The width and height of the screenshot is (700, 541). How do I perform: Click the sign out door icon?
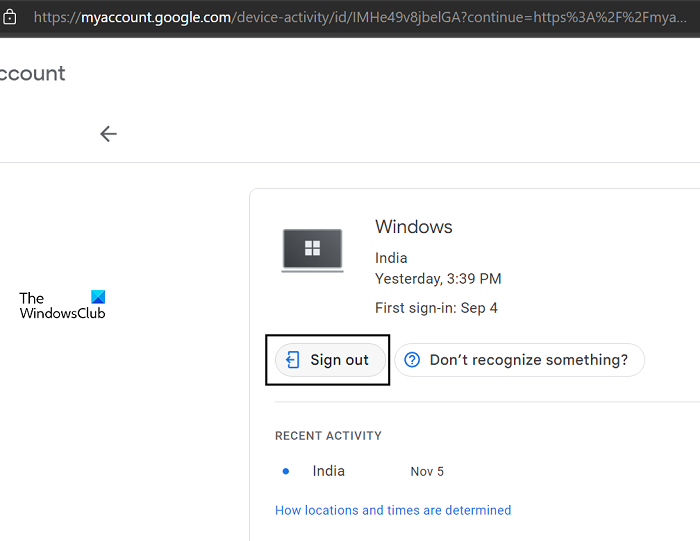pyautogui.click(x=292, y=360)
